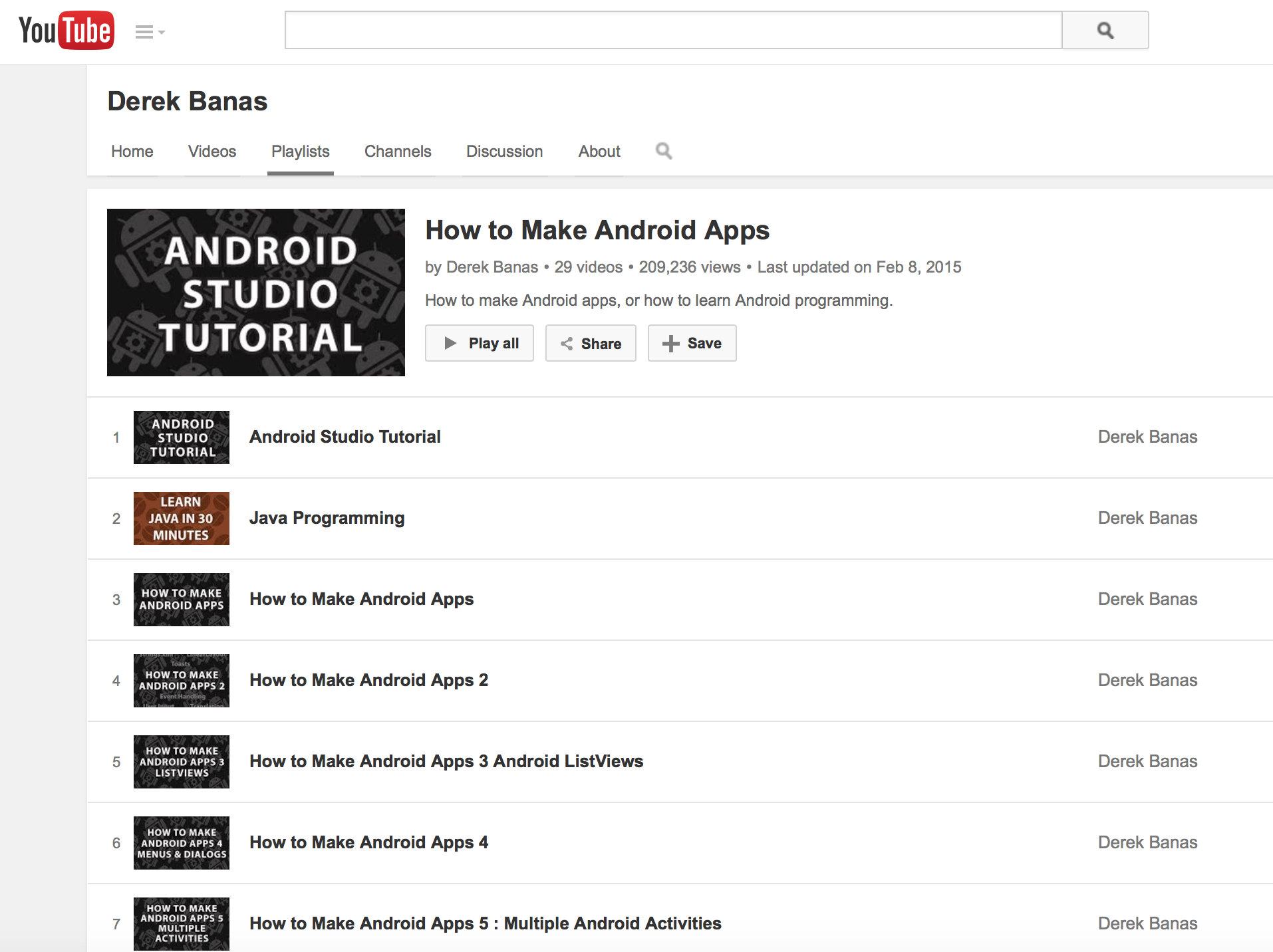Image resolution: width=1273 pixels, height=952 pixels.
Task: Click the '29 videos' text in playlist info
Action: (x=589, y=267)
